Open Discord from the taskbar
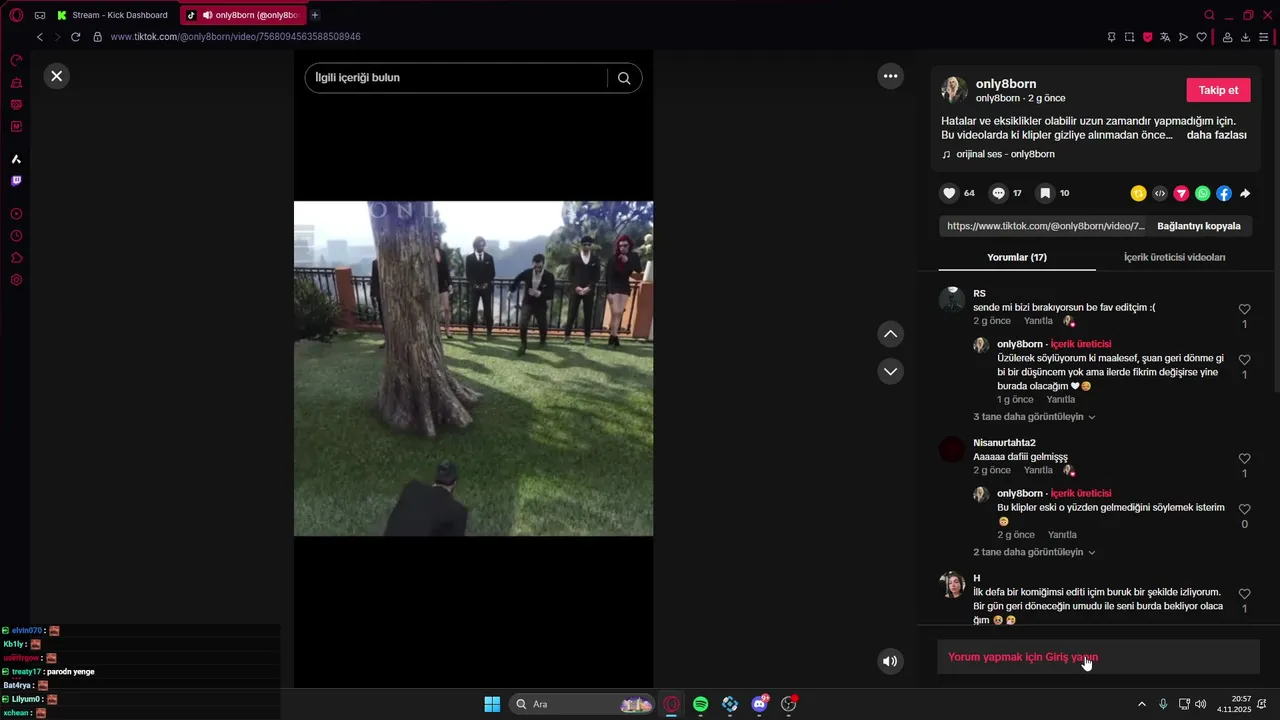1280x720 pixels. point(759,704)
